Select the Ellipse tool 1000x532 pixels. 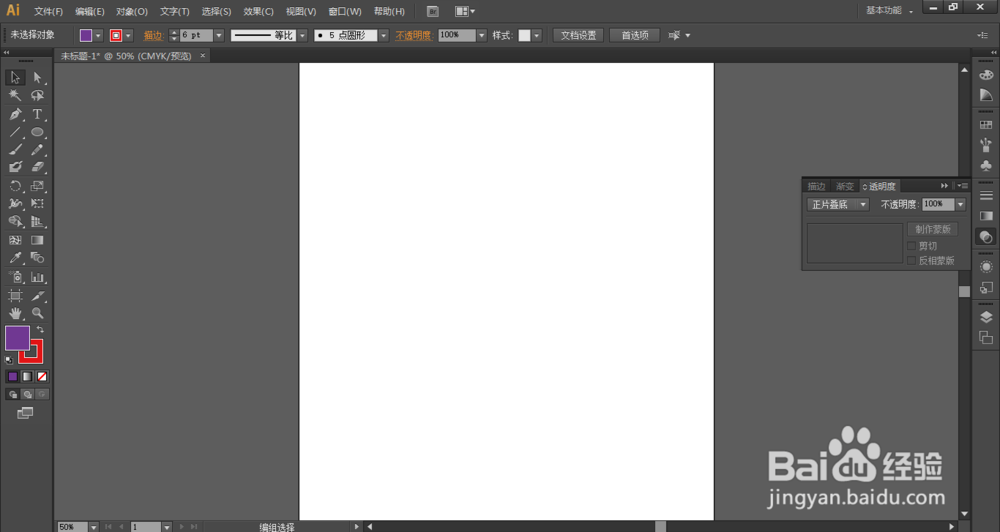pyautogui.click(x=37, y=132)
